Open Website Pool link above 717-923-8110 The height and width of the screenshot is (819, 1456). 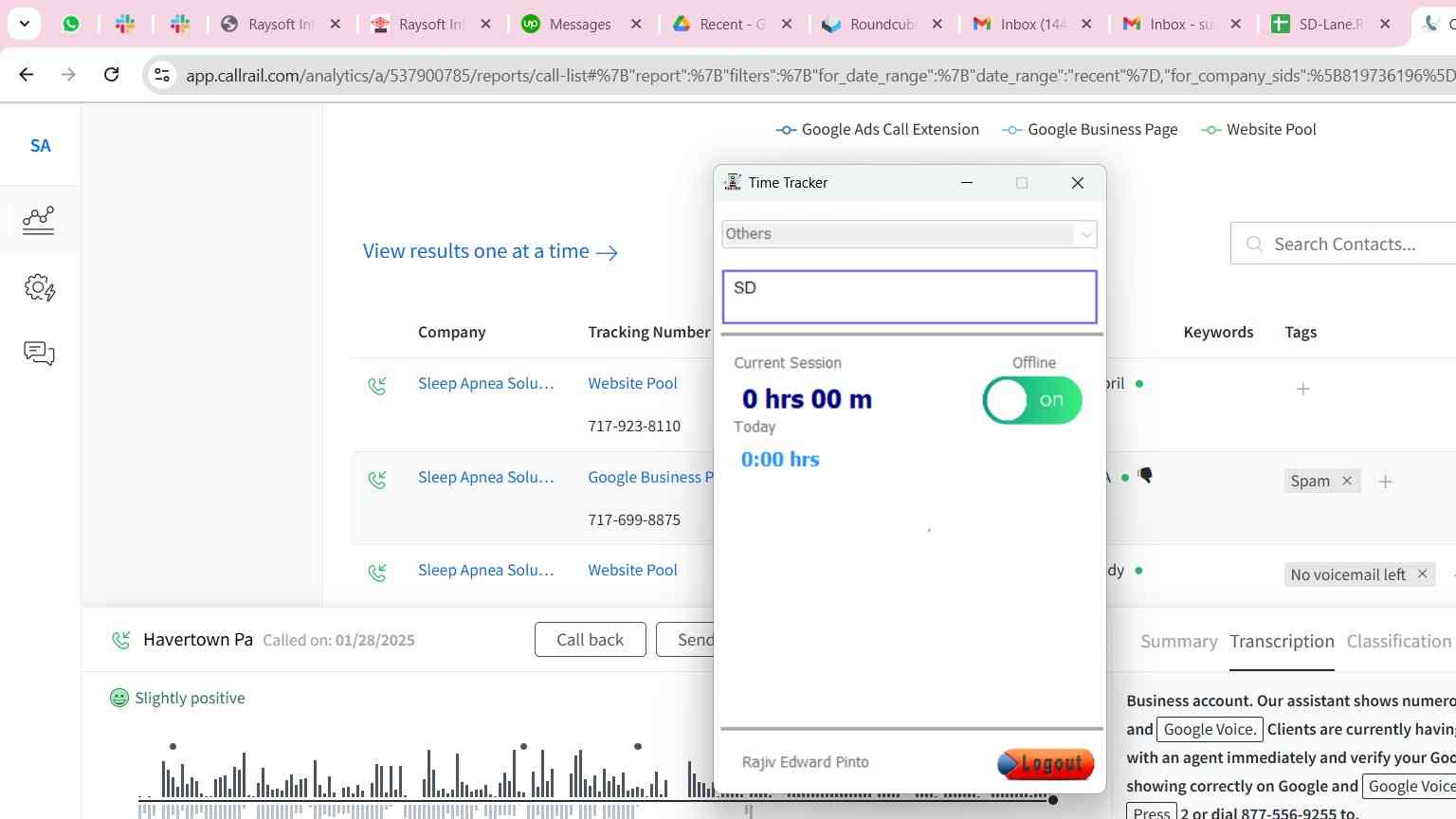632,383
